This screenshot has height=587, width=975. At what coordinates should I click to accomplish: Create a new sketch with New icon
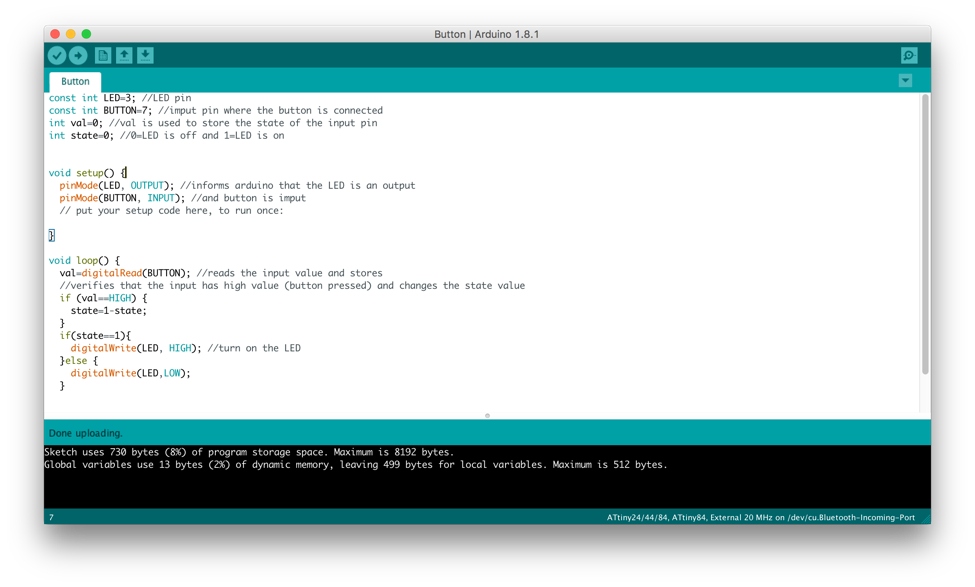point(103,55)
